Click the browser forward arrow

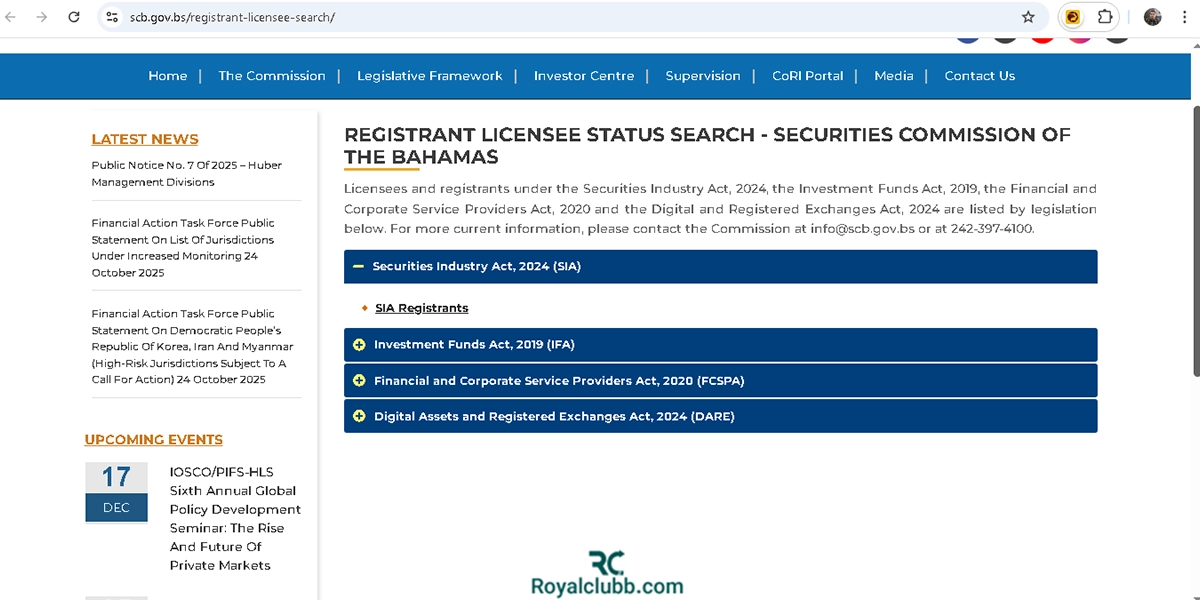[41, 17]
